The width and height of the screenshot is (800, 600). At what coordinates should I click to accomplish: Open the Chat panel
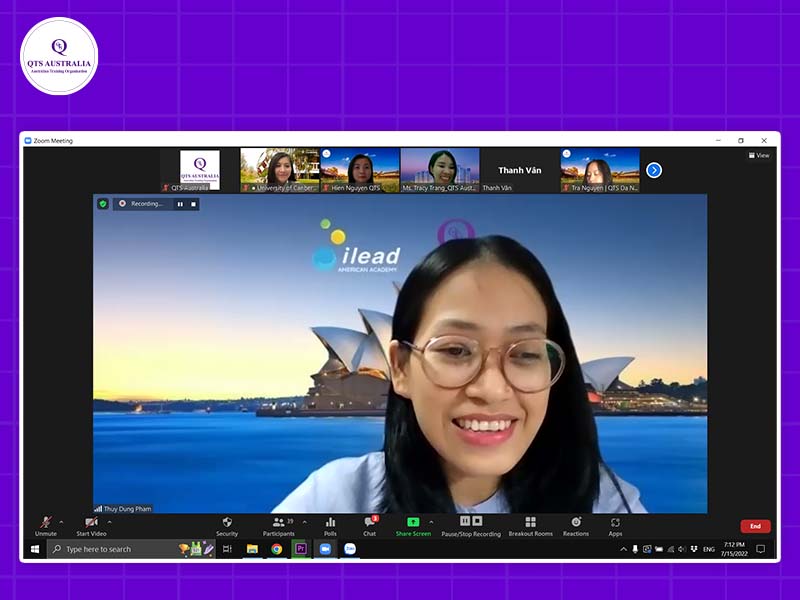click(x=369, y=526)
